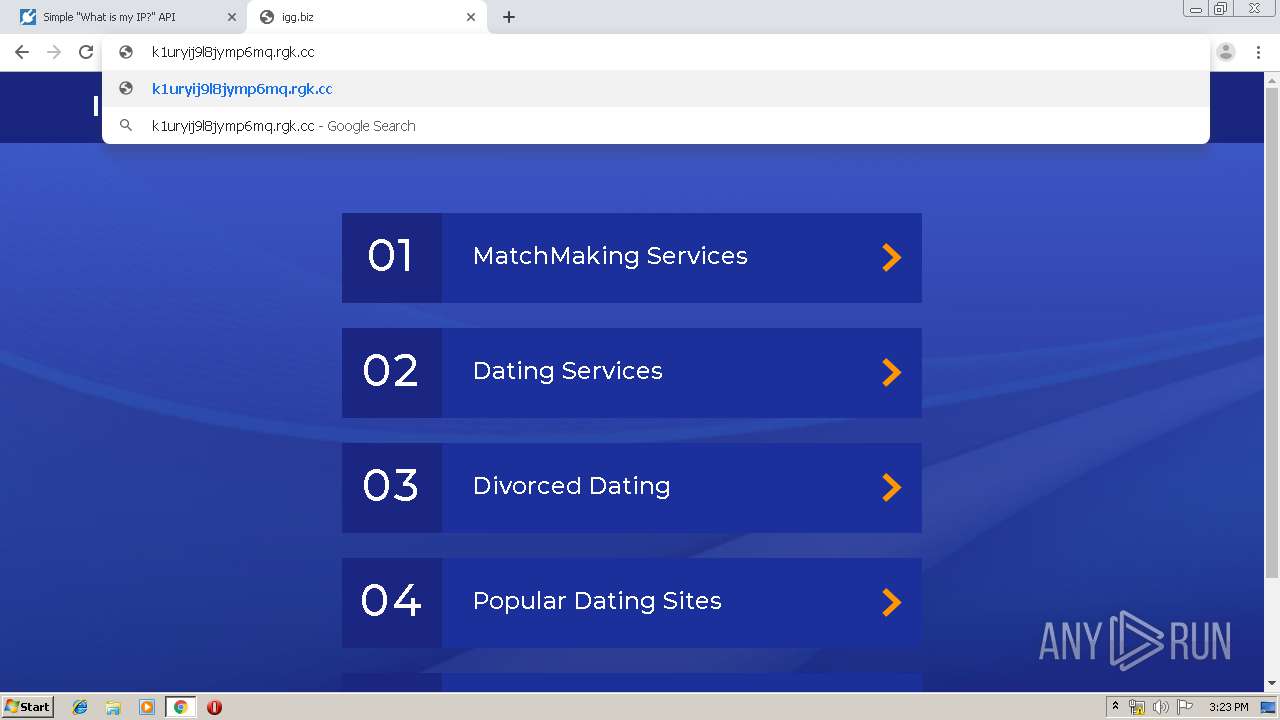Click the browser Back arrow
The image size is (1280, 720).
[22, 52]
